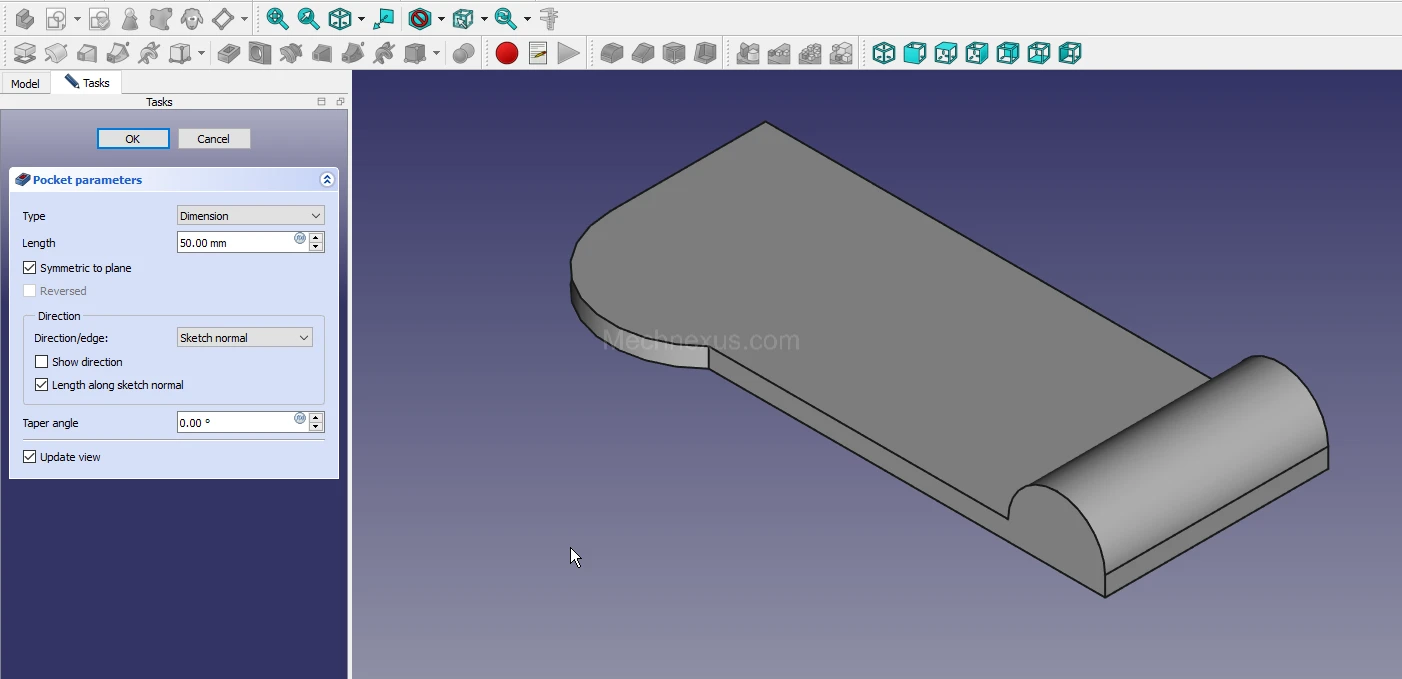Click the Length field showing 50.00 mm
This screenshot has height=679, width=1402.
pyautogui.click(x=234, y=243)
